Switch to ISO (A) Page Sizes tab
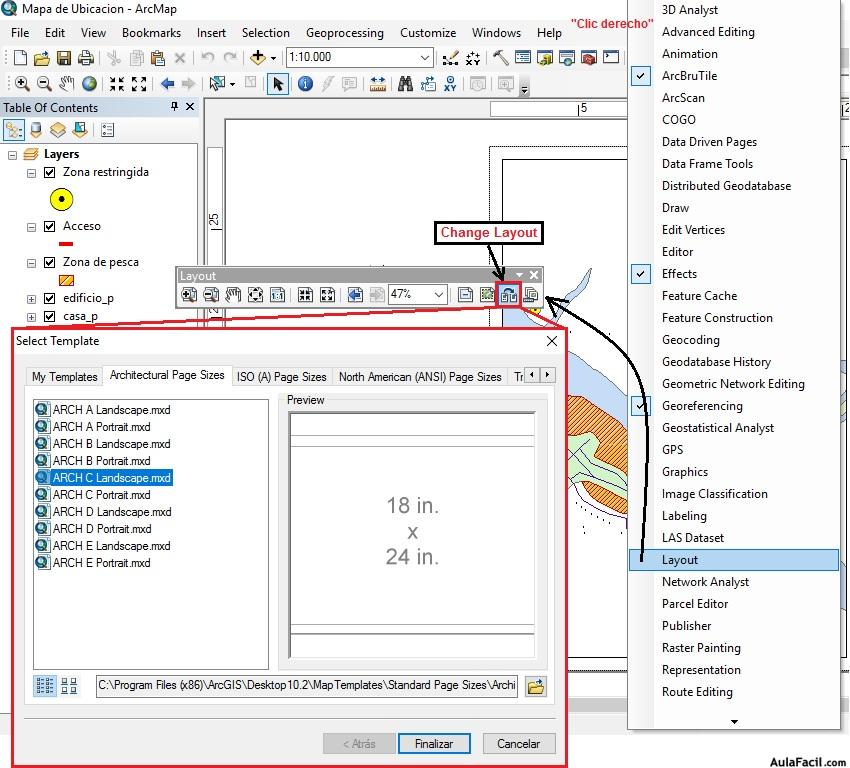Image resolution: width=850 pixels, height=768 pixels. pyautogui.click(x=281, y=377)
